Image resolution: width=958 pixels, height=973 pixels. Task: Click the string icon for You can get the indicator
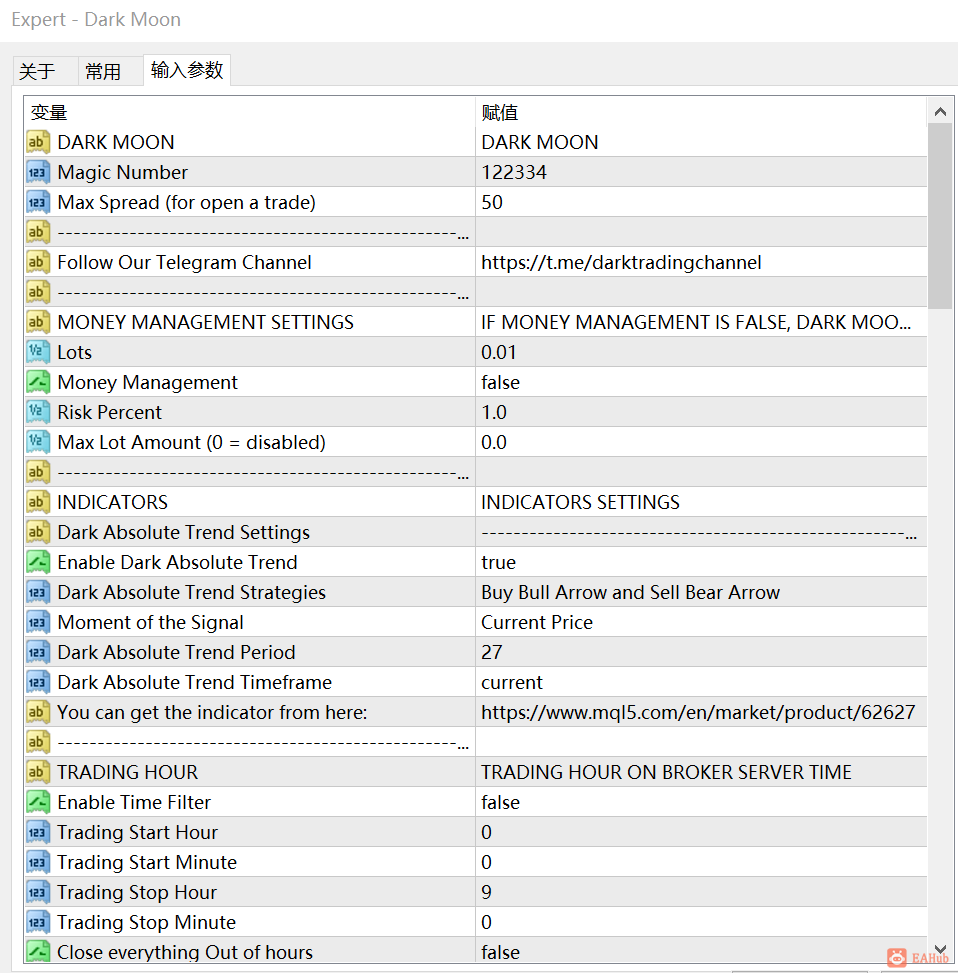click(37, 712)
